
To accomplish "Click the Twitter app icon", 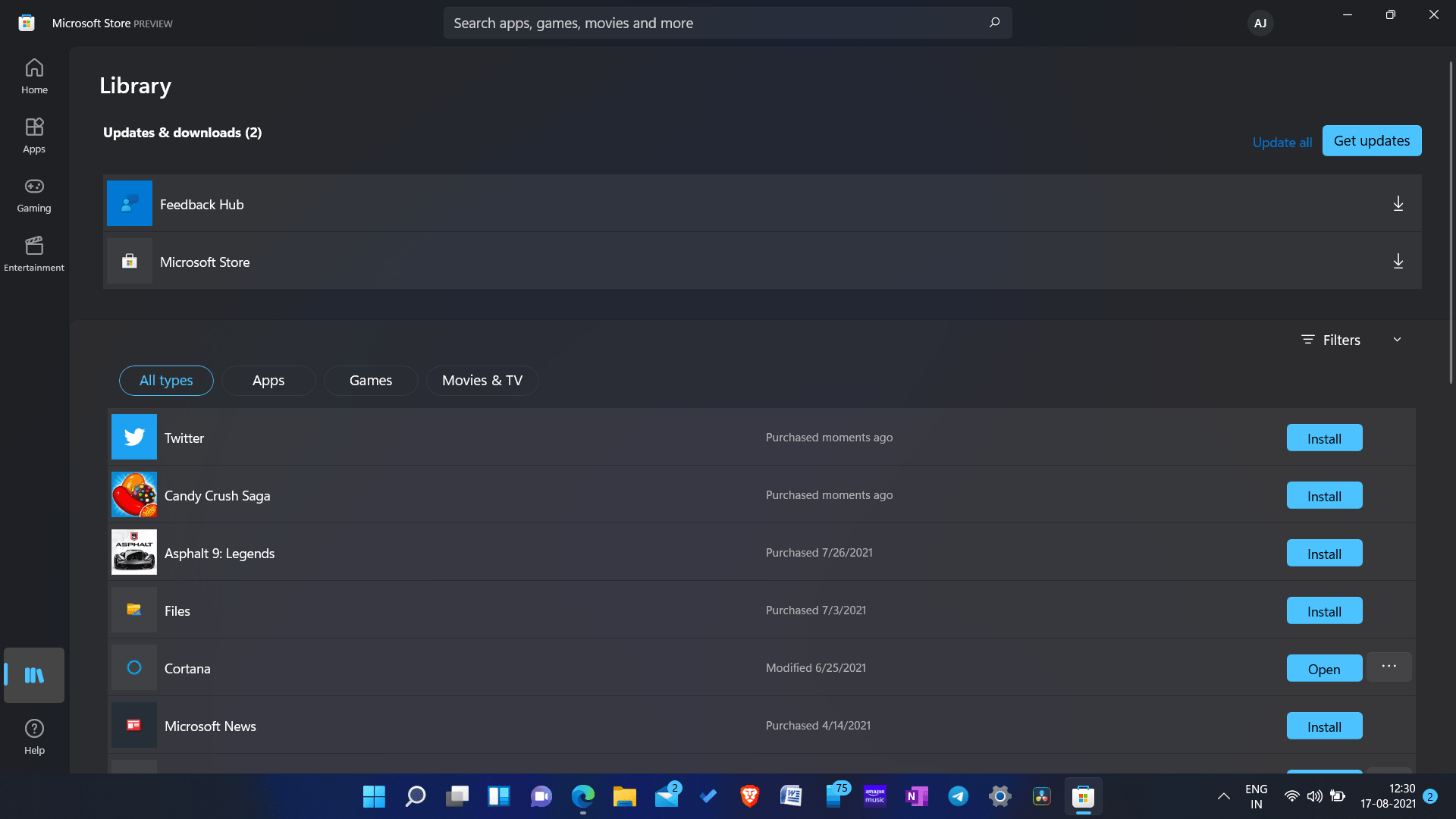I will click(134, 437).
